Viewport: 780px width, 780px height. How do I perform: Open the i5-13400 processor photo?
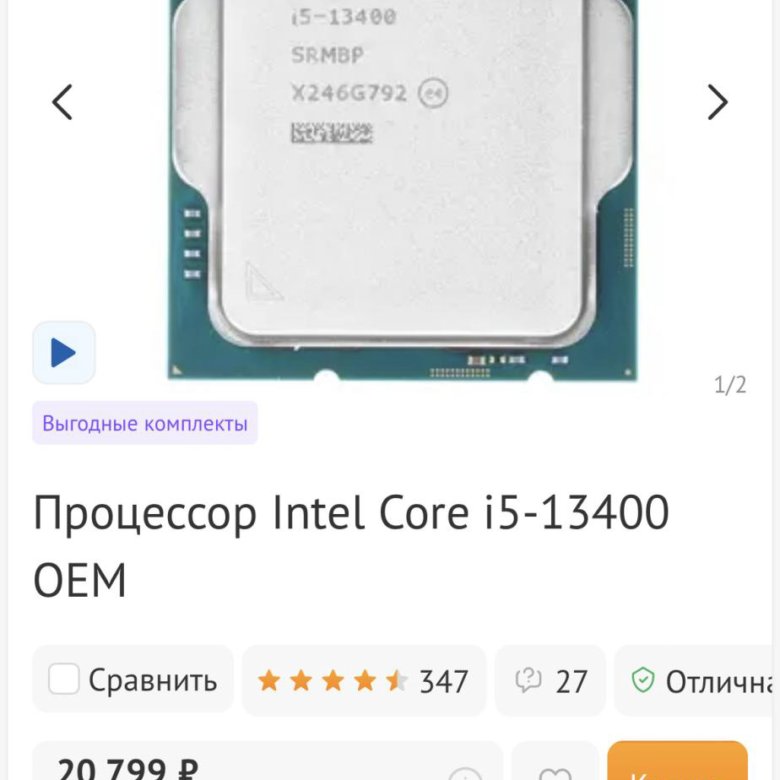pos(403,189)
